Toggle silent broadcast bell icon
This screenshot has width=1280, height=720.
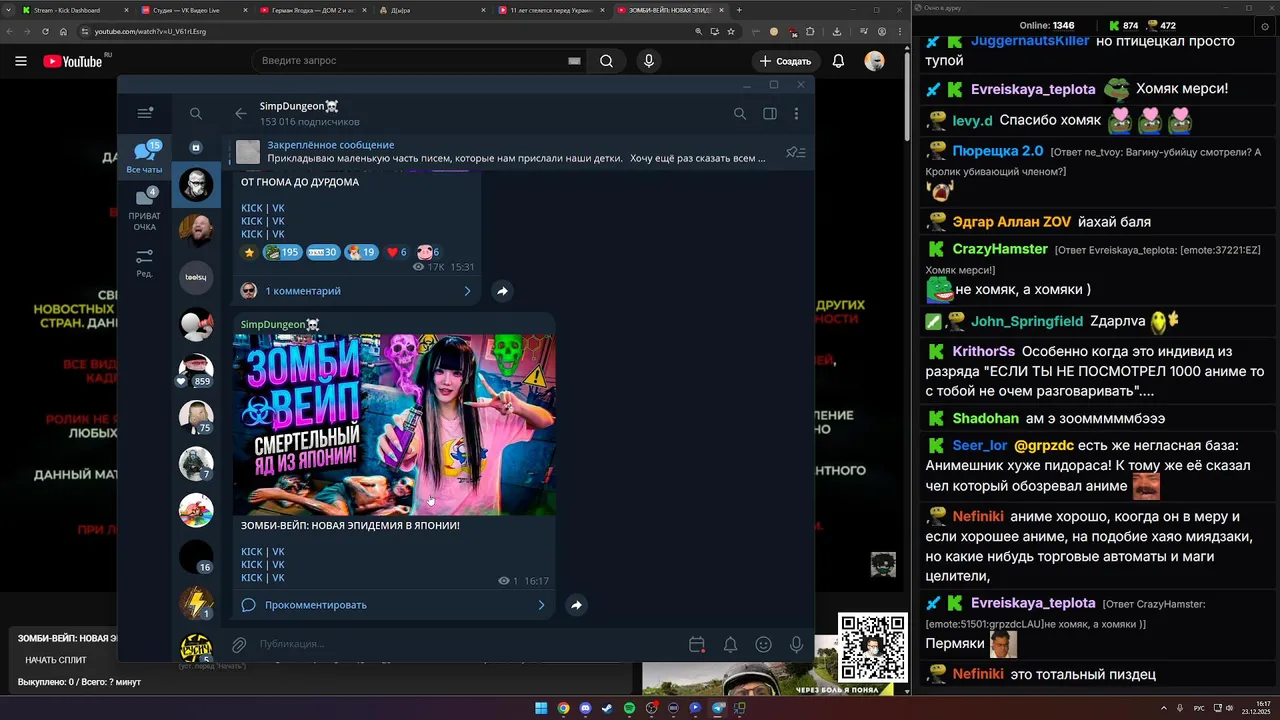[730, 645]
